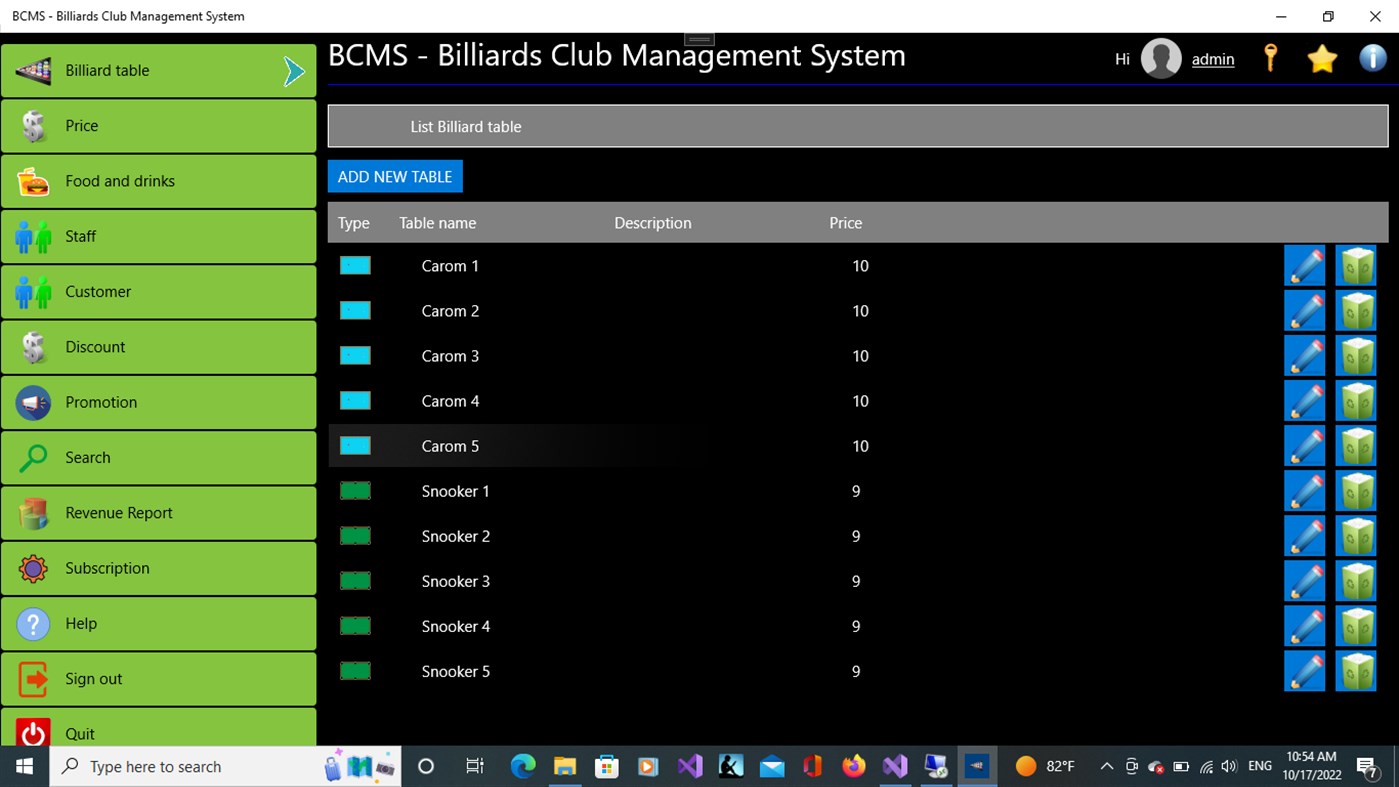1399x787 pixels.
Task: Edit Snooker 3 with the pencil icon
Action: (1304, 580)
